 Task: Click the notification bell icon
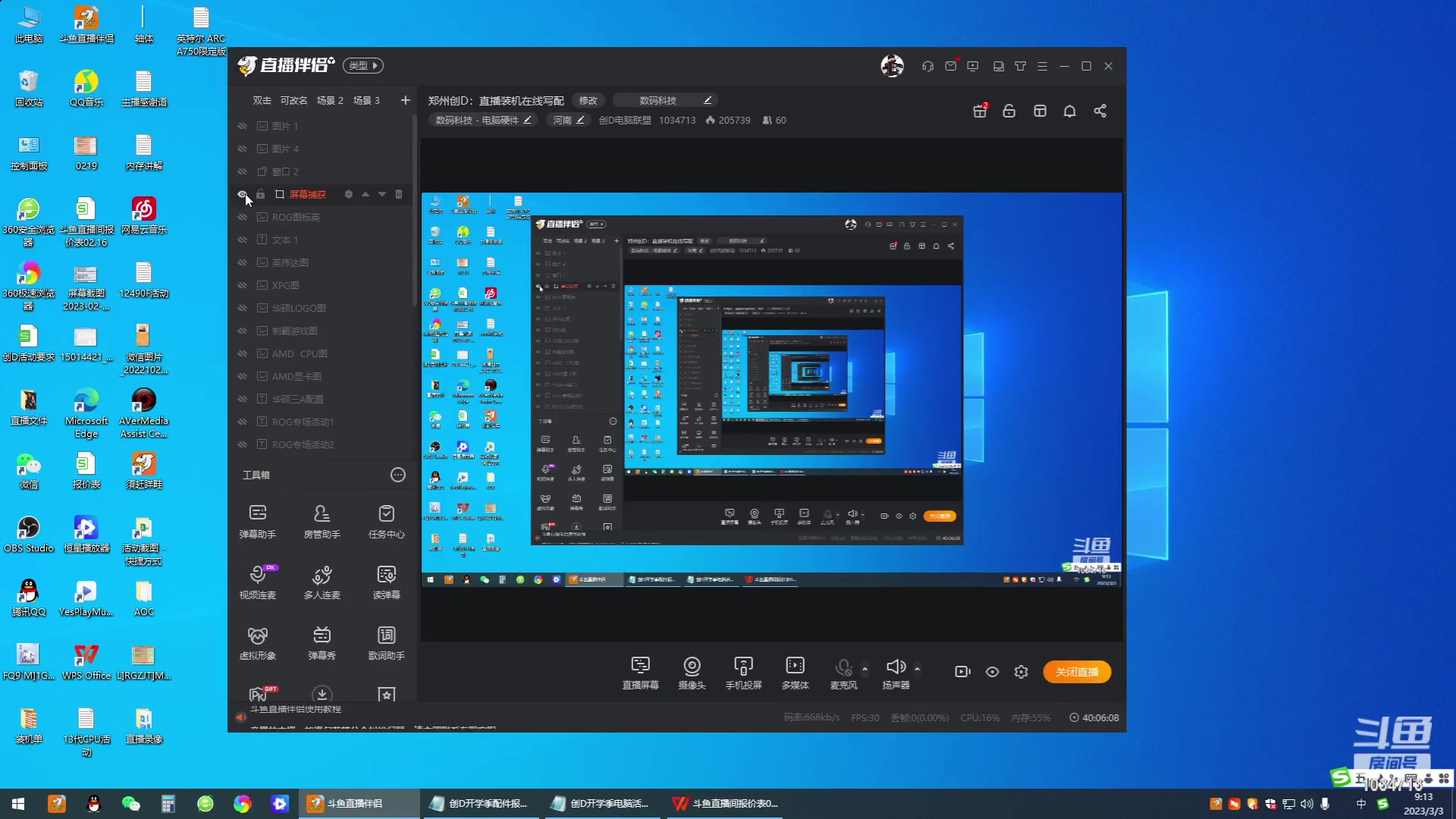pos(1070,111)
